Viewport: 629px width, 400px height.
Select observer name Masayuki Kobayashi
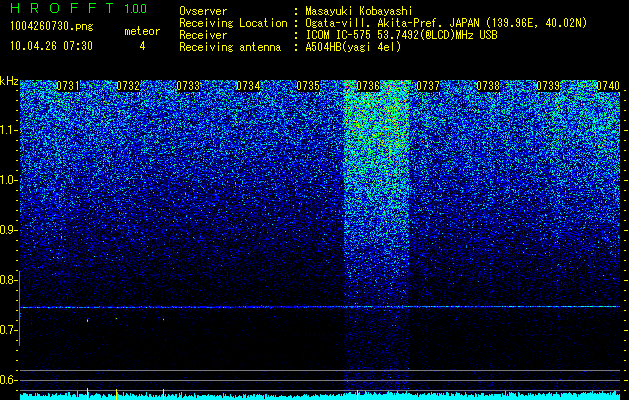coord(359,11)
